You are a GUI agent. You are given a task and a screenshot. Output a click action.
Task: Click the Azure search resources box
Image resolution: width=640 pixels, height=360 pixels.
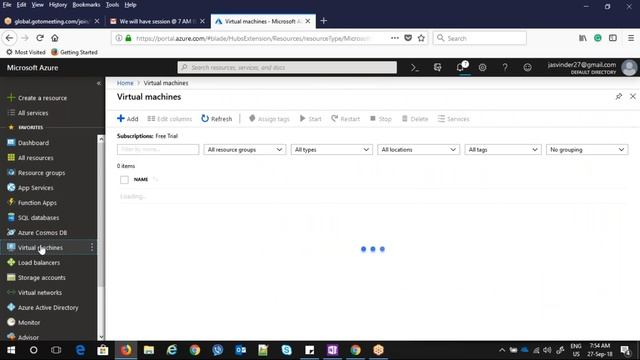(287, 67)
